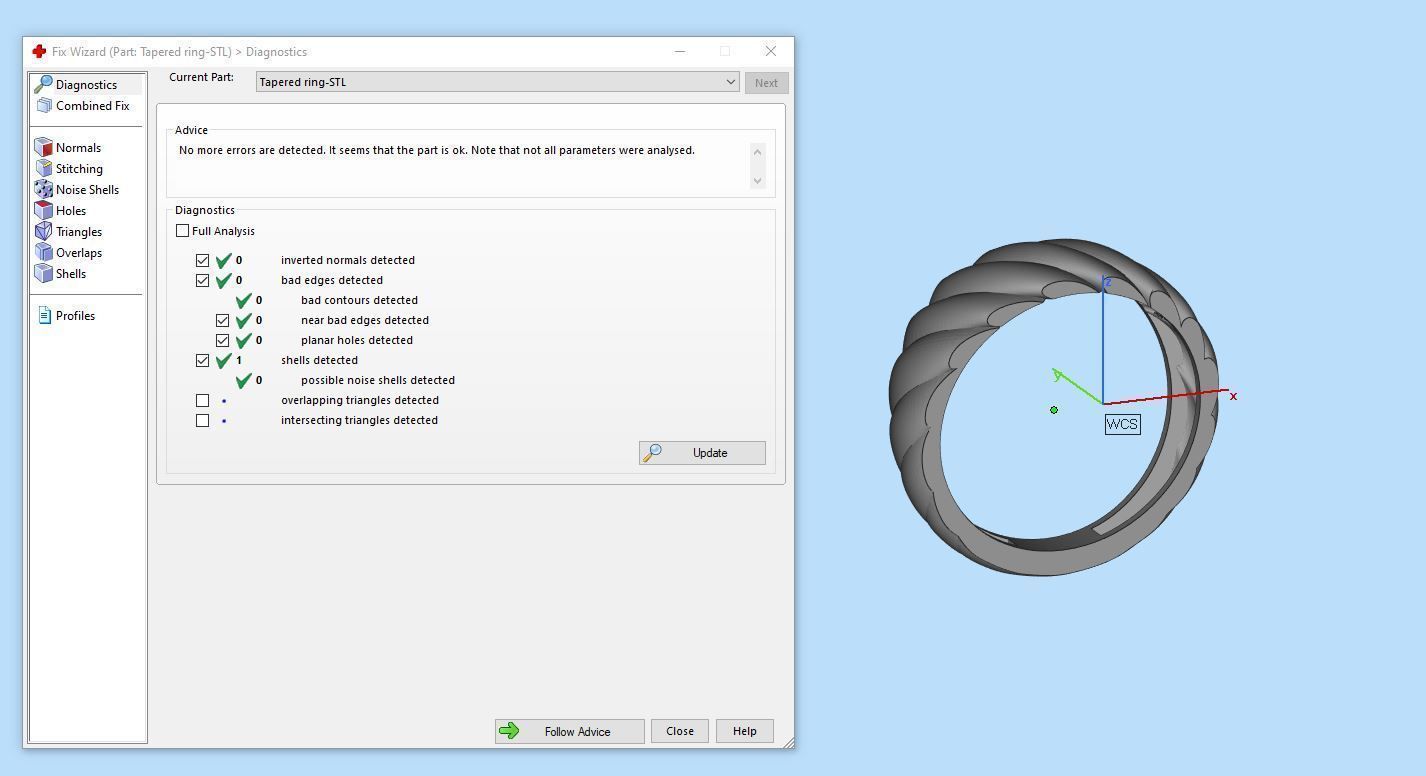Switch to the Diagnostics page
Screen dimensions: 1426x776
pos(86,85)
